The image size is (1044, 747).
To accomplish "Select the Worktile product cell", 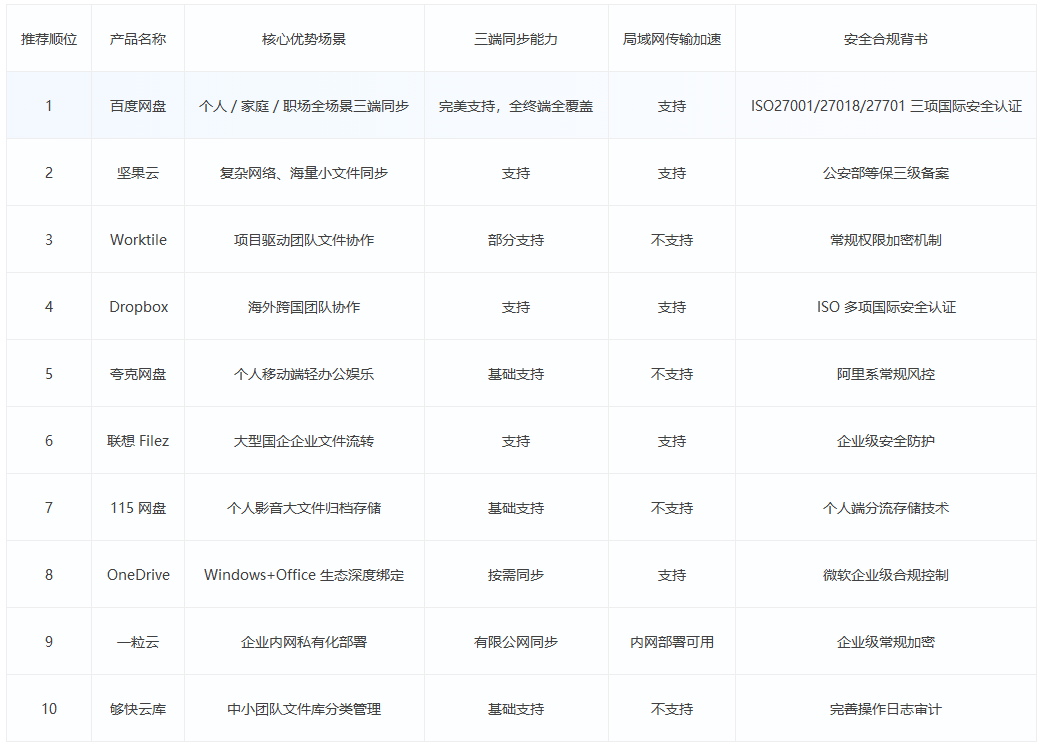I will coord(138,240).
